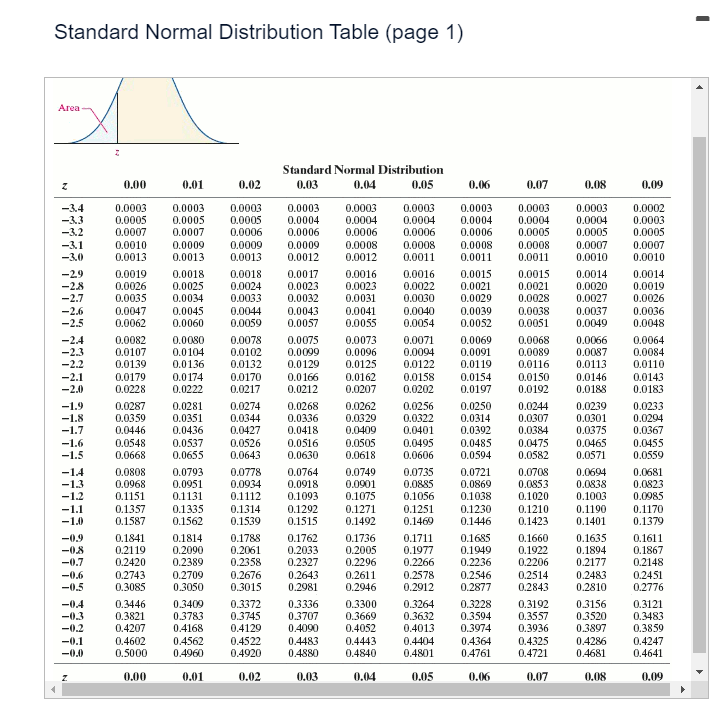Click the cell containing 0.2743
The image size is (727, 720).
[x=130, y=575]
